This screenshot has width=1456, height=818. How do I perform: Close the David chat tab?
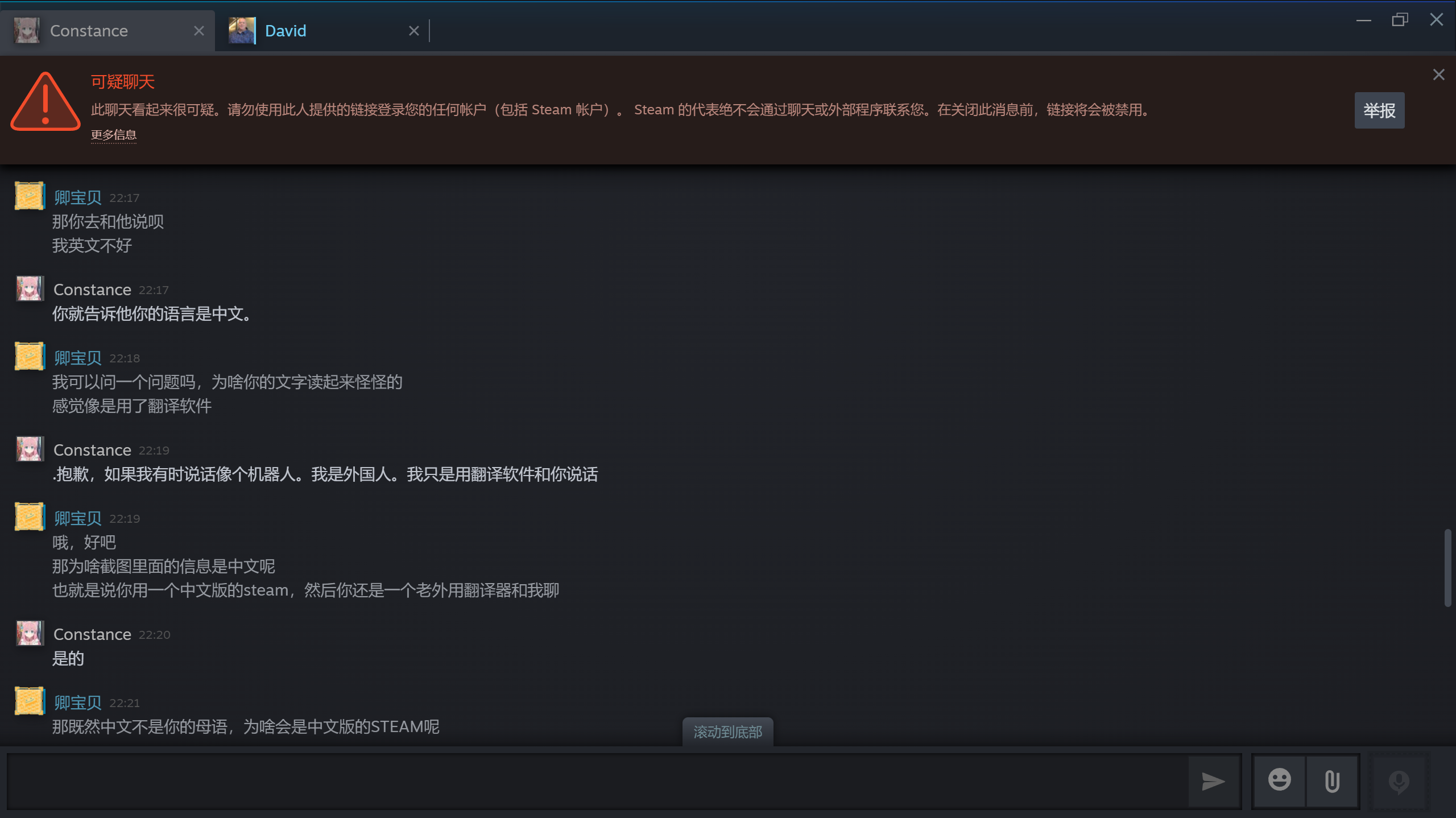[414, 31]
